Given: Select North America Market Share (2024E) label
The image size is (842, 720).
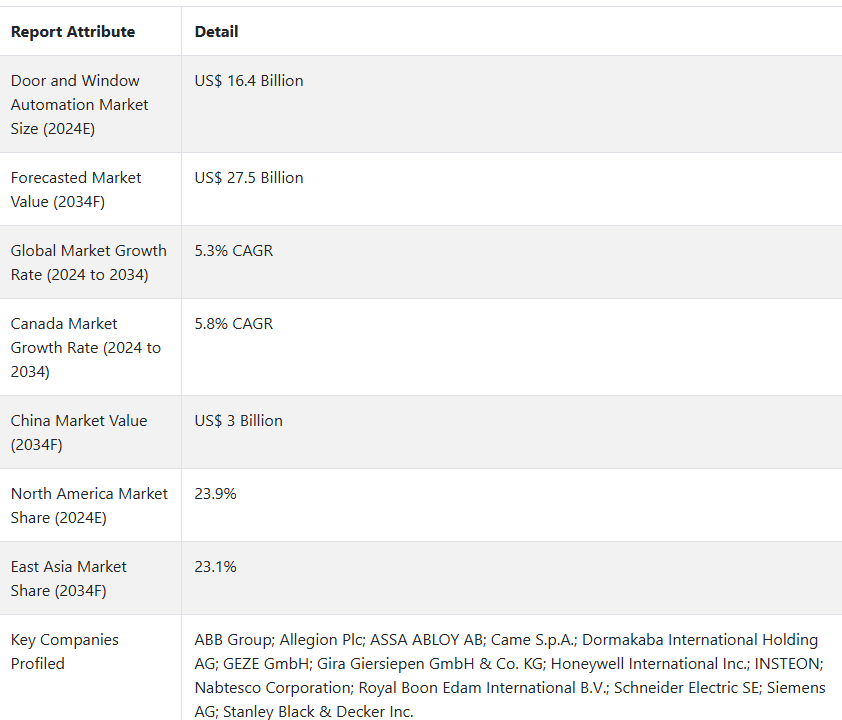Looking at the screenshot, I should click(89, 505).
